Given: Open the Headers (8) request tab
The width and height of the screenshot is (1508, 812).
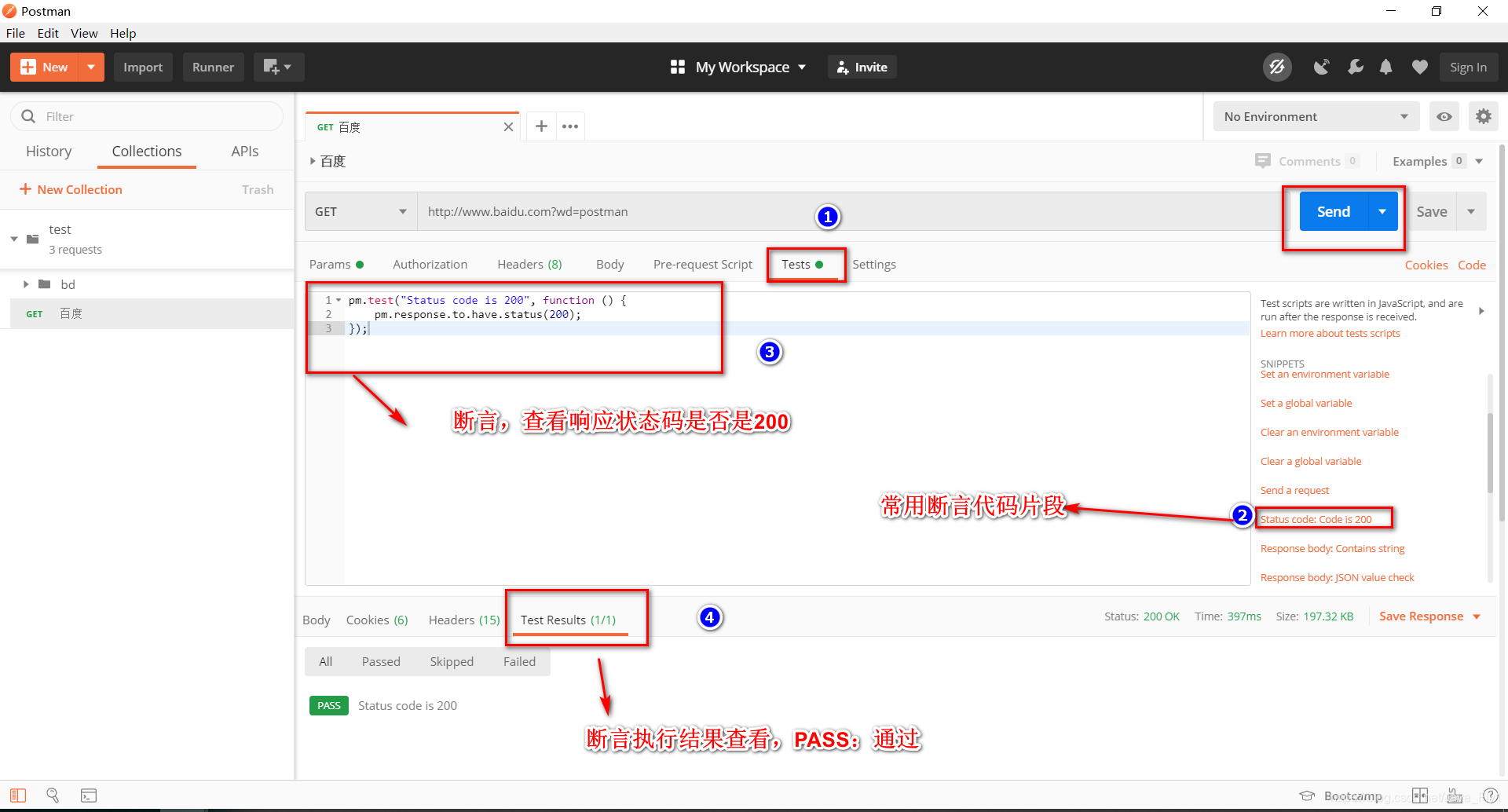Looking at the screenshot, I should (529, 265).
